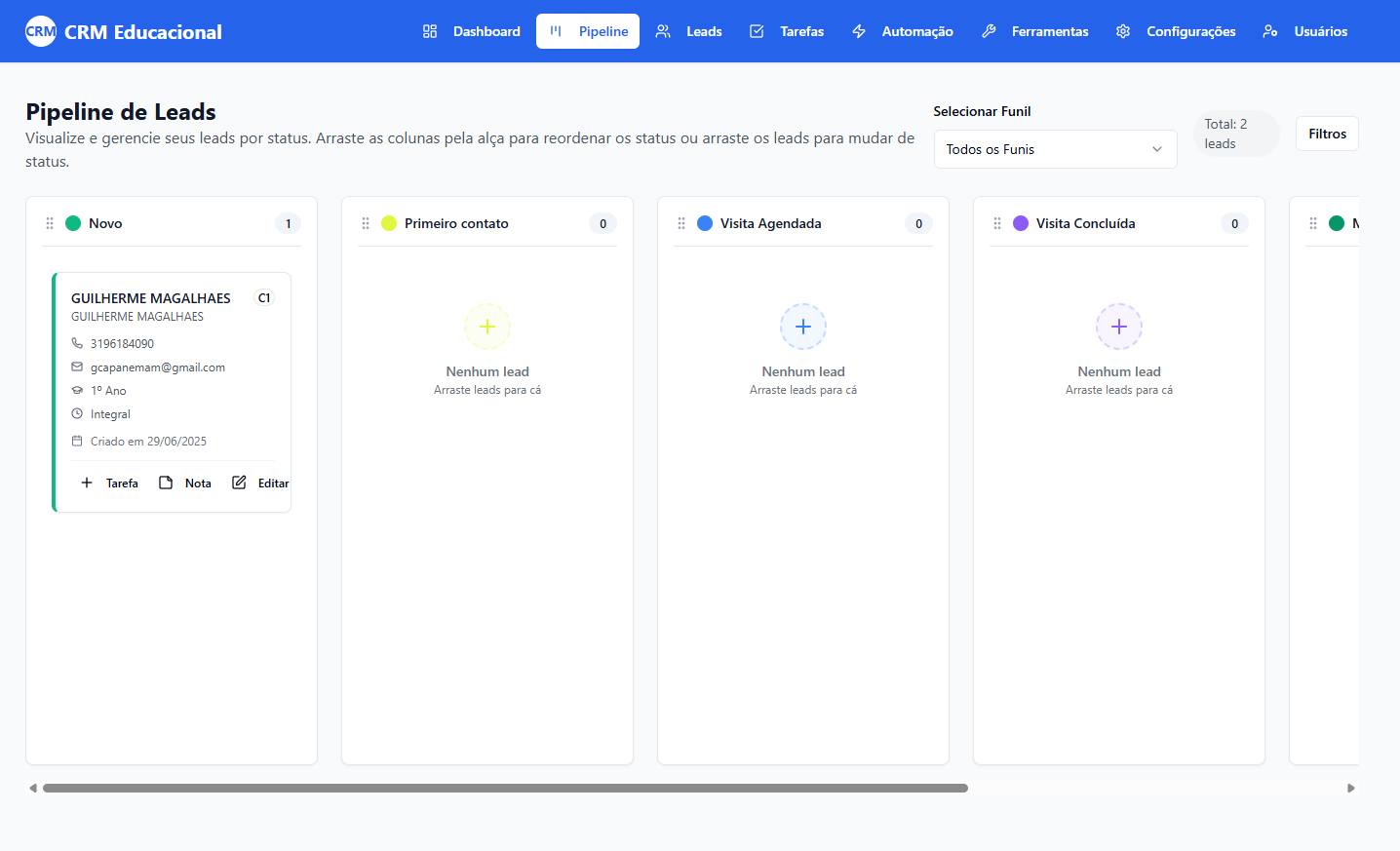The width and height of the screenshot is (1400, 851).
Task: Click the Total: 2 leads badge
Action: coord(1236,134)
